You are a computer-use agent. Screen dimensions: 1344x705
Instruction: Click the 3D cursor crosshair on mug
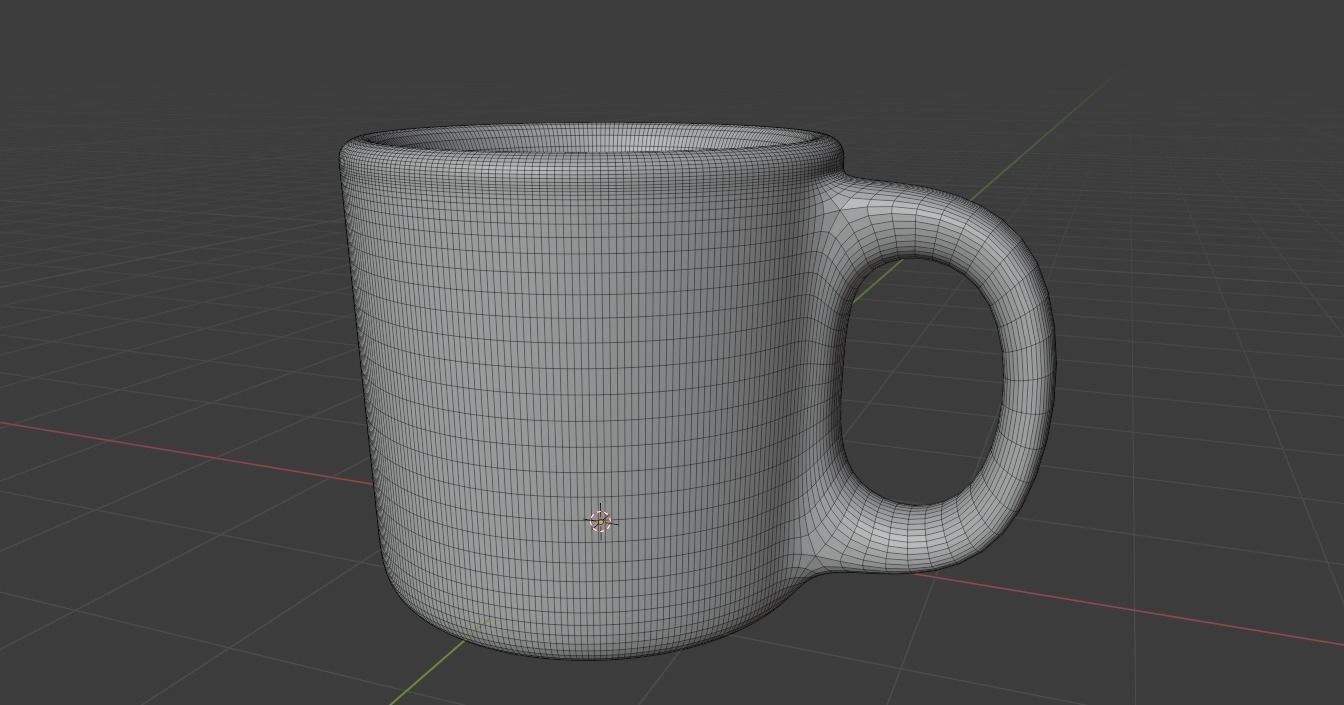(x=600, y=521)
